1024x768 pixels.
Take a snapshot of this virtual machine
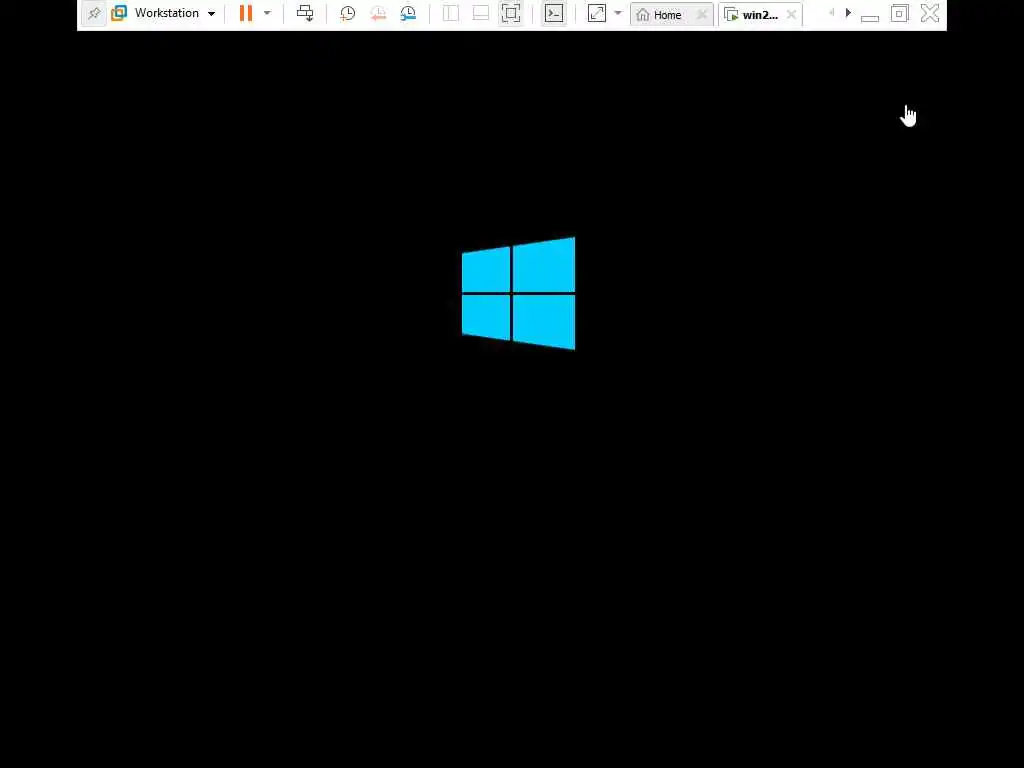click(x=347, y=13)
